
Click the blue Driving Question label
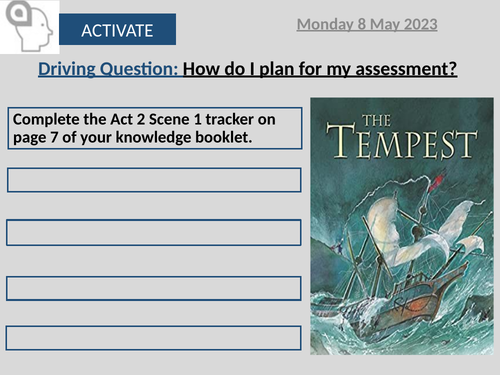coord(108,69)
